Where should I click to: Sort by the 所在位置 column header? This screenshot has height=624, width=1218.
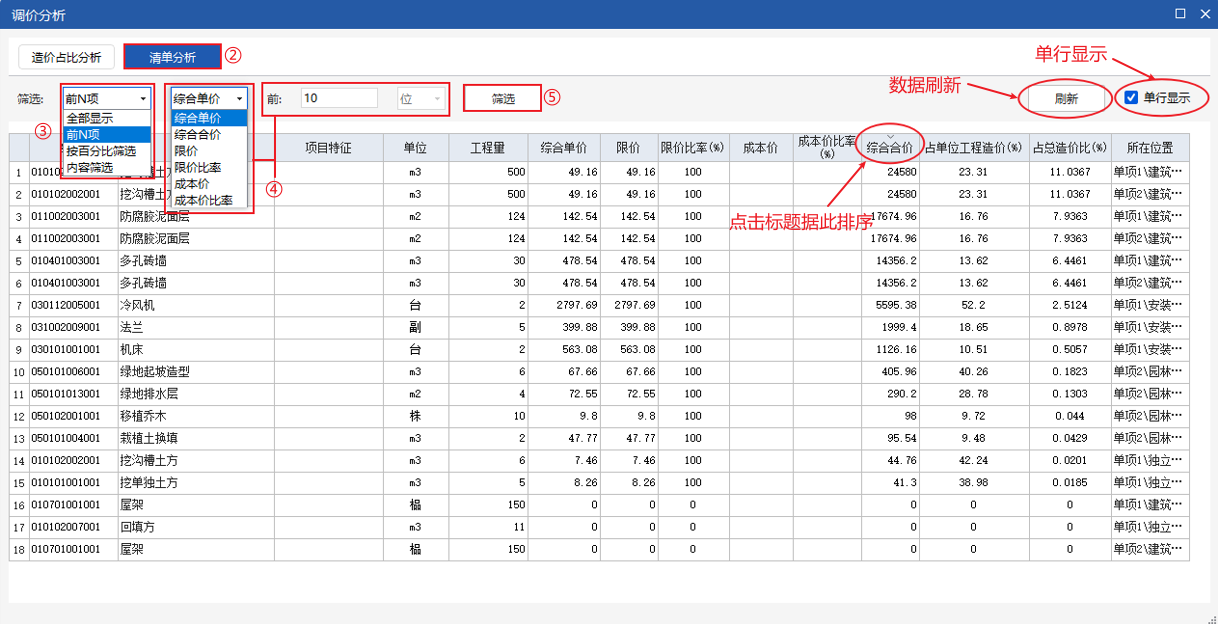1148,148
